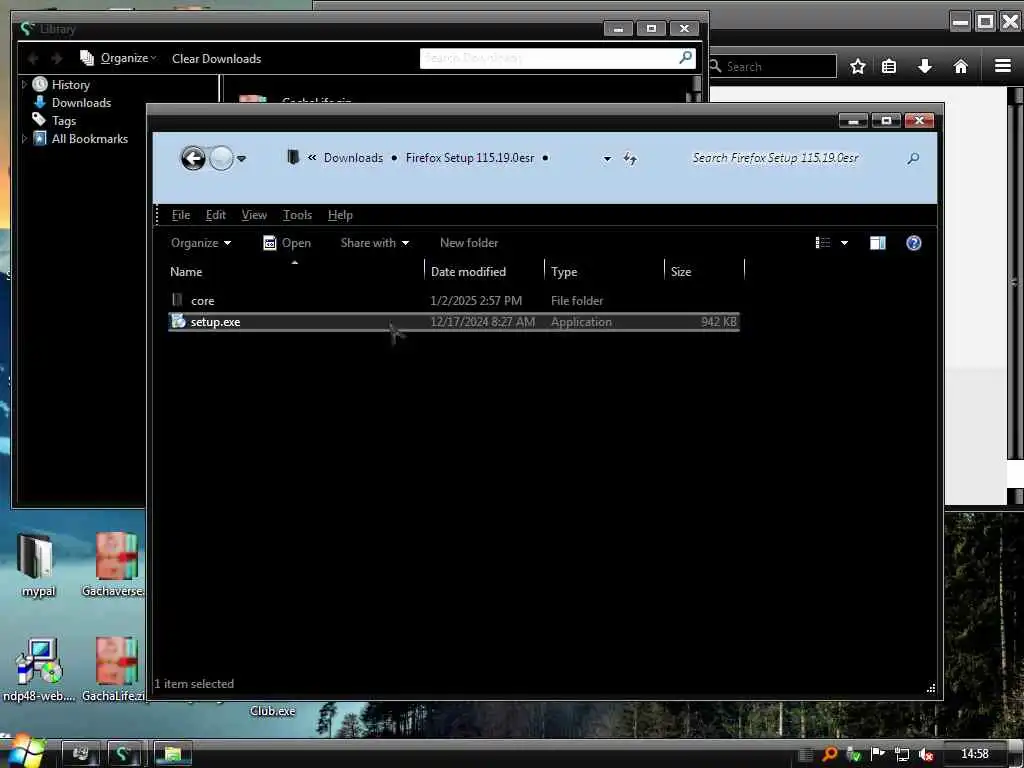Click the Explorer search magnifier icon

point(913,158)
